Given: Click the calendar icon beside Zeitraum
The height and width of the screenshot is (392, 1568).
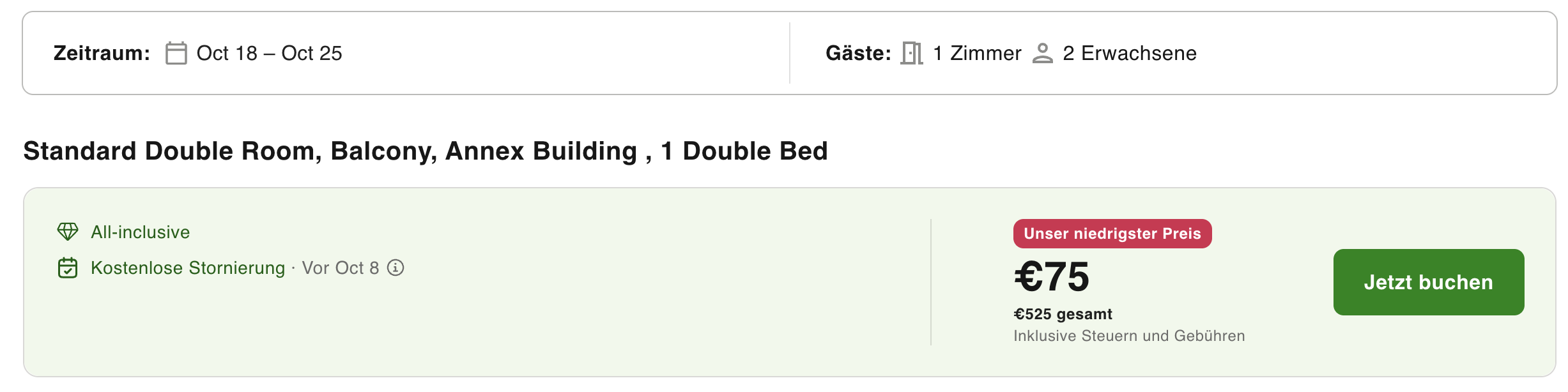Looking at the screenshot, I should [176, 53].
